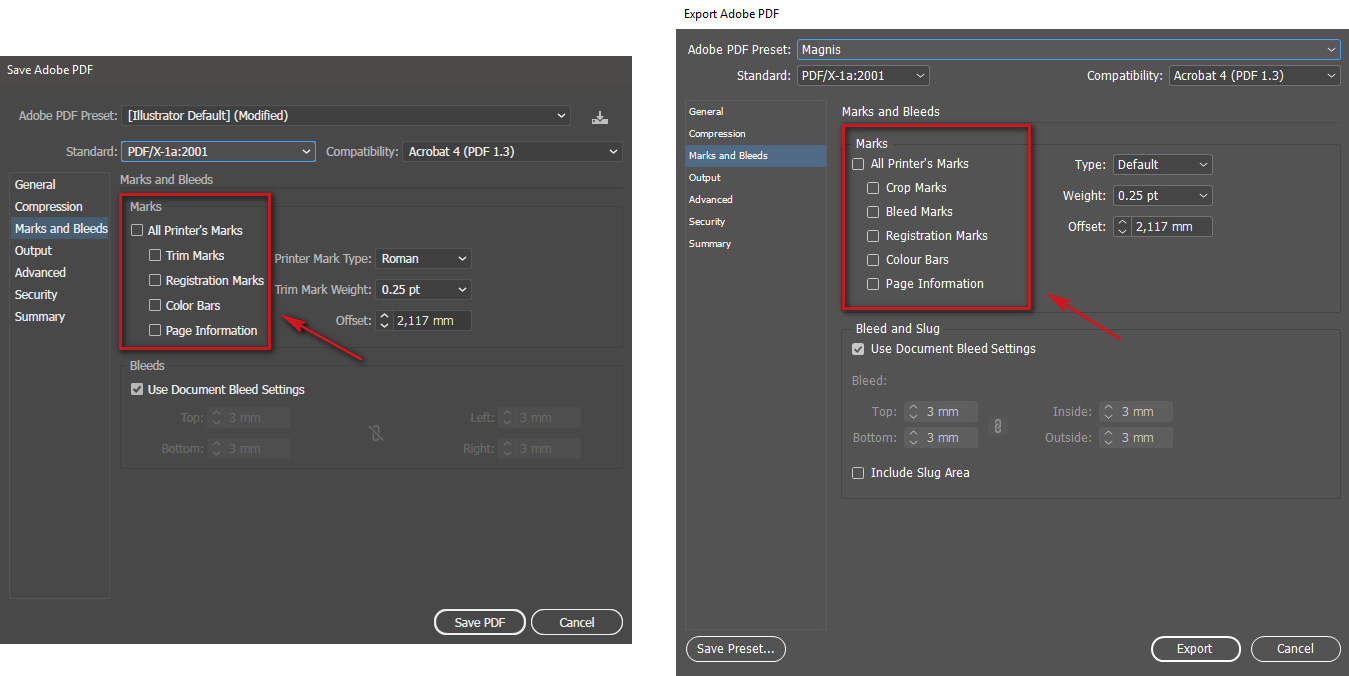Enable All Printer's Marks in Save Adobe PDF
1349x676 pixels.
click(136, 230)
